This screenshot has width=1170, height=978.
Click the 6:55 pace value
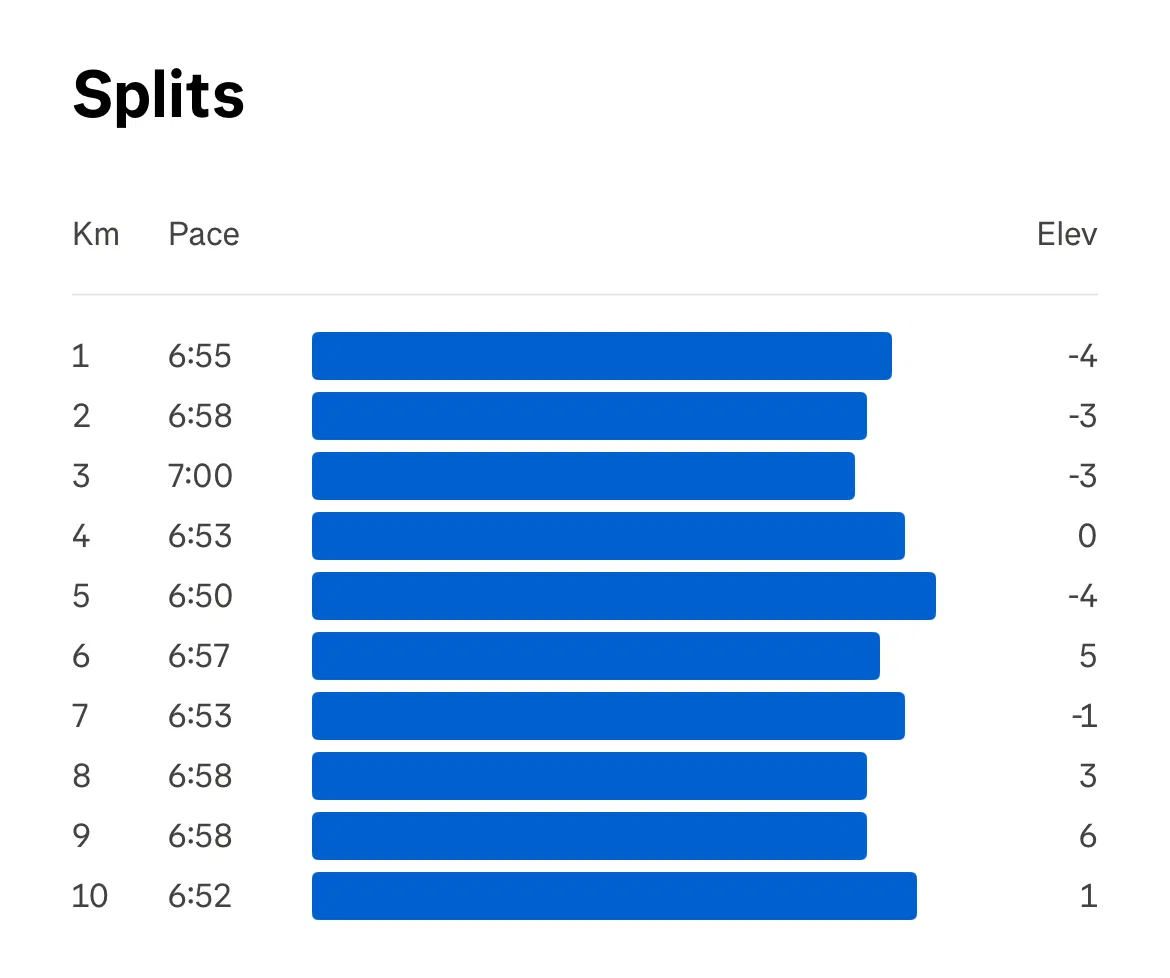click(x=199, y=356)
